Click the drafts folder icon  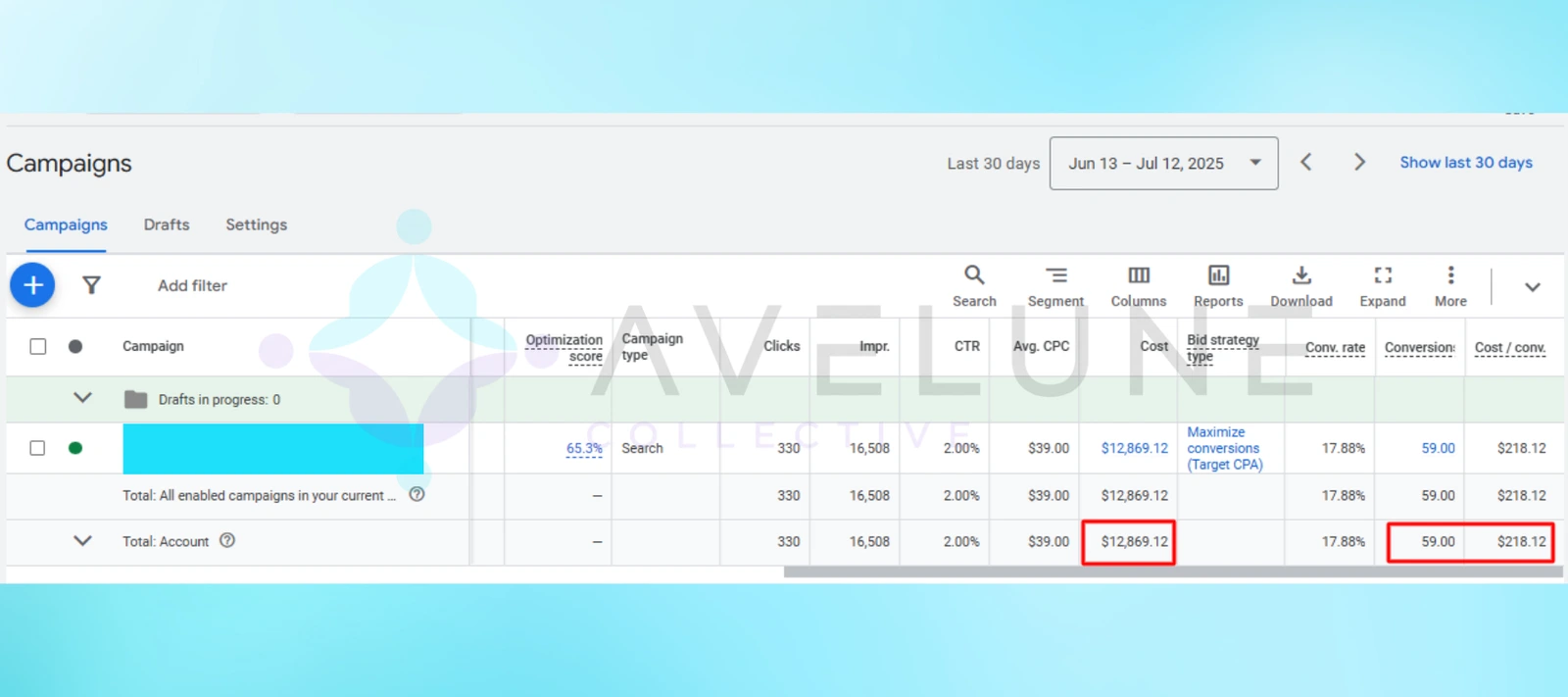136,399
